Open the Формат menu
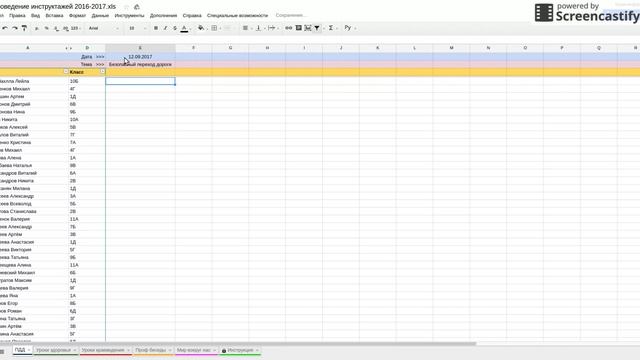This screenshot has width=640, height=360. click(78, 16)
